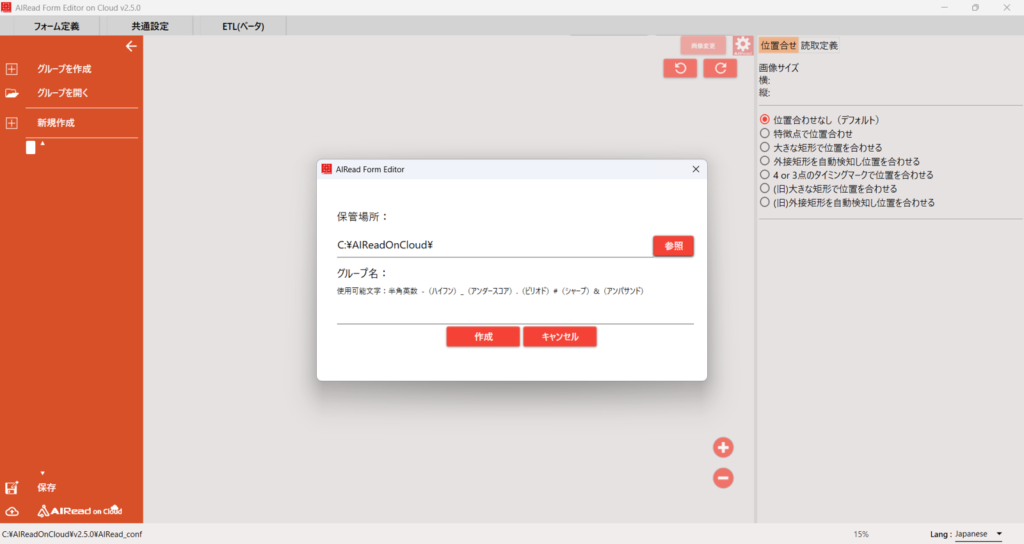Rotate image clockwise
The height and width of the screenshot is (544, 1024).
tap(720, 68)
